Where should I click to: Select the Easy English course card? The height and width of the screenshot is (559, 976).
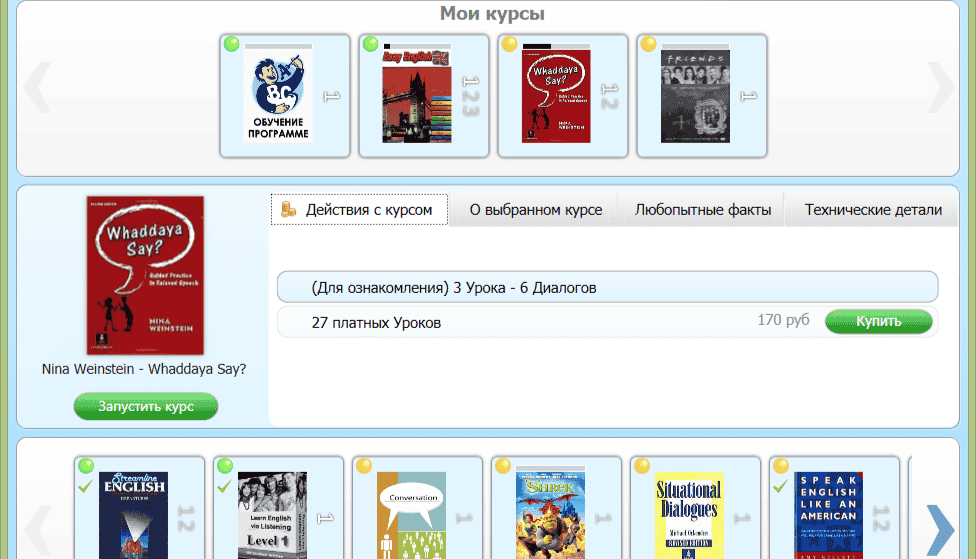(424, 96)
